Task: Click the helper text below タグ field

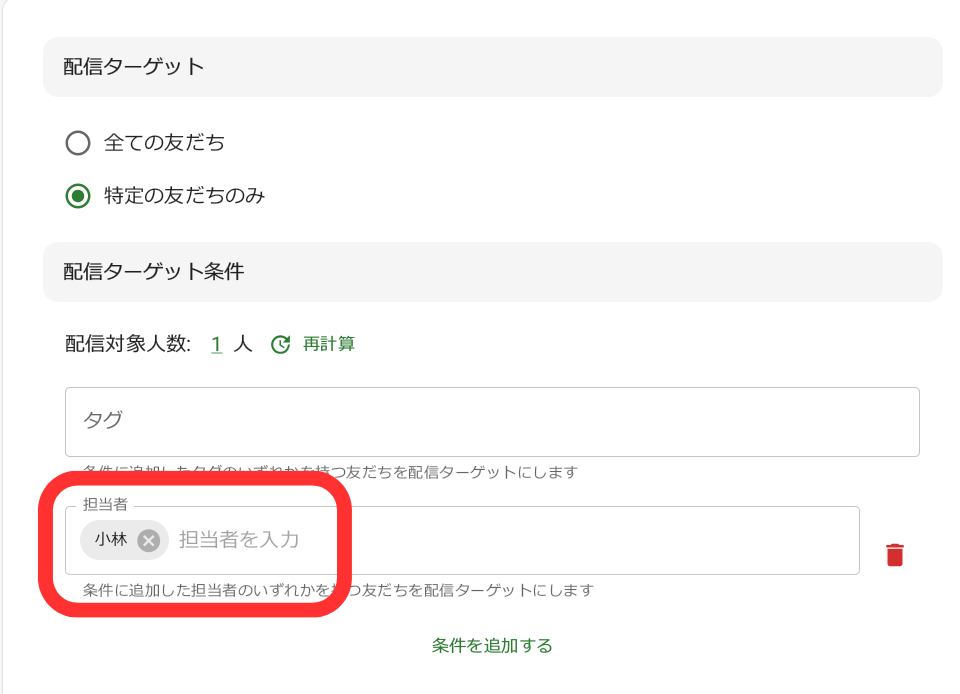Action: click(x=330, y=472)
